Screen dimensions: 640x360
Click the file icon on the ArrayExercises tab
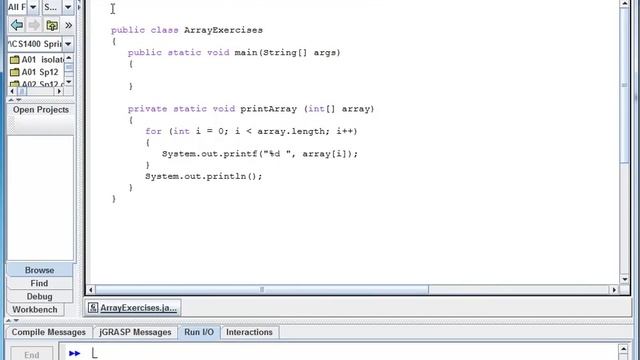click(93, 307)
